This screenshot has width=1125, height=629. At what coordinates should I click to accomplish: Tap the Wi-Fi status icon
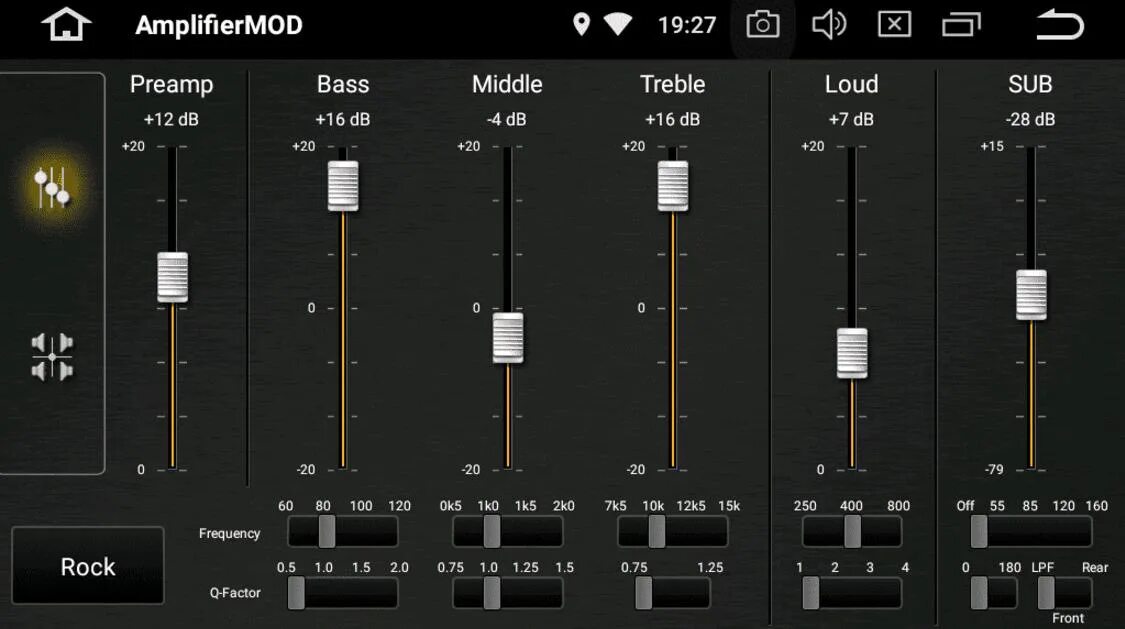pos(617,24)
